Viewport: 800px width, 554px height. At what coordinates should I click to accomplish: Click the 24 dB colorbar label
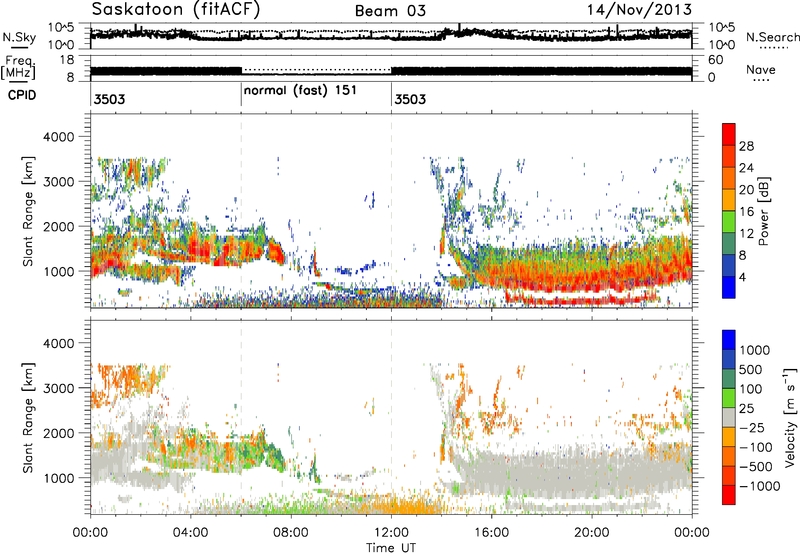click(746, 168)
